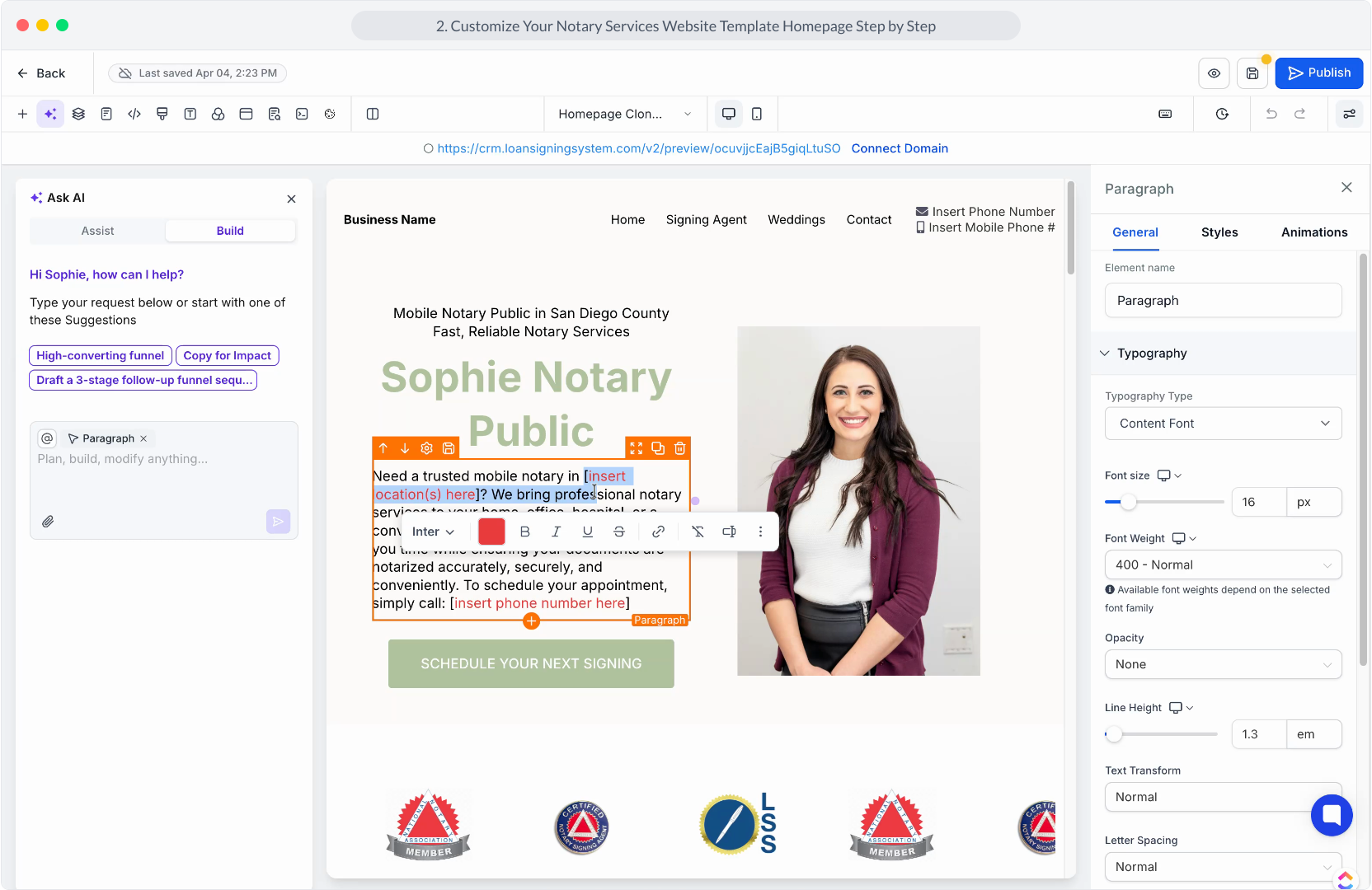Click the top-bar save disk button
The image size is (1372, 890).
click(x=1252, y=73)
